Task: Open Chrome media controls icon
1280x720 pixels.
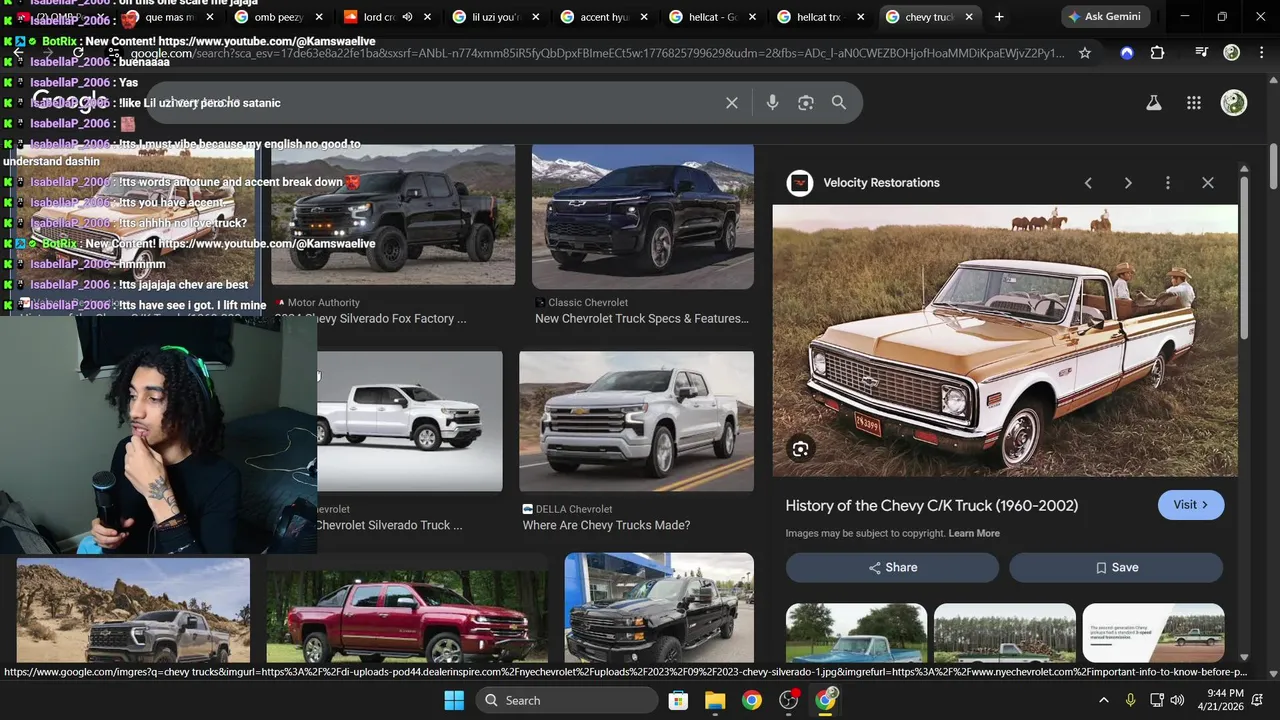Action: [1202, 53]
